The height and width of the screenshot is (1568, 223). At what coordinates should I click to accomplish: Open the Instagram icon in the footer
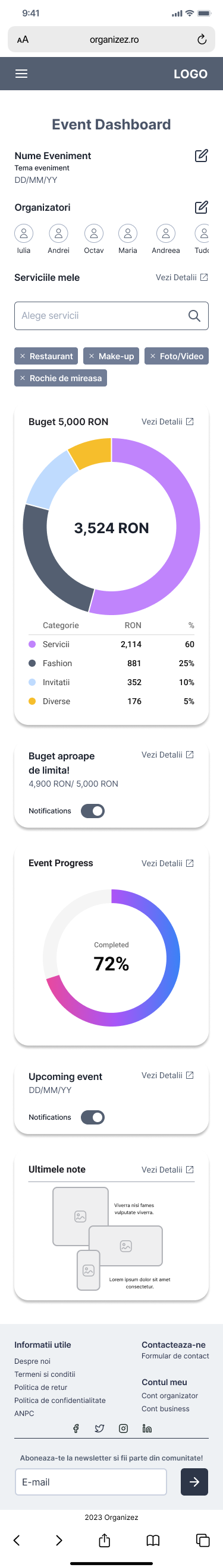(123, 1428)
